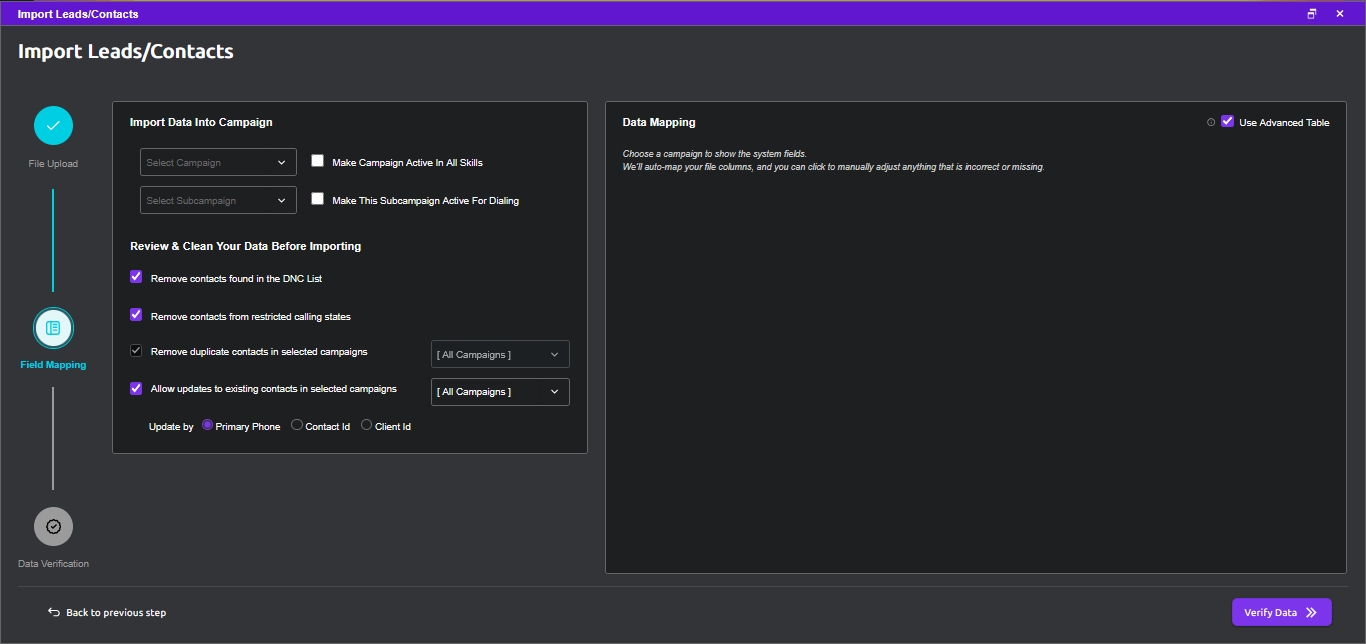Open the Select Subcampaign dropdown
This screenshot has width=1366, height=644.
(x=218, y=200)
